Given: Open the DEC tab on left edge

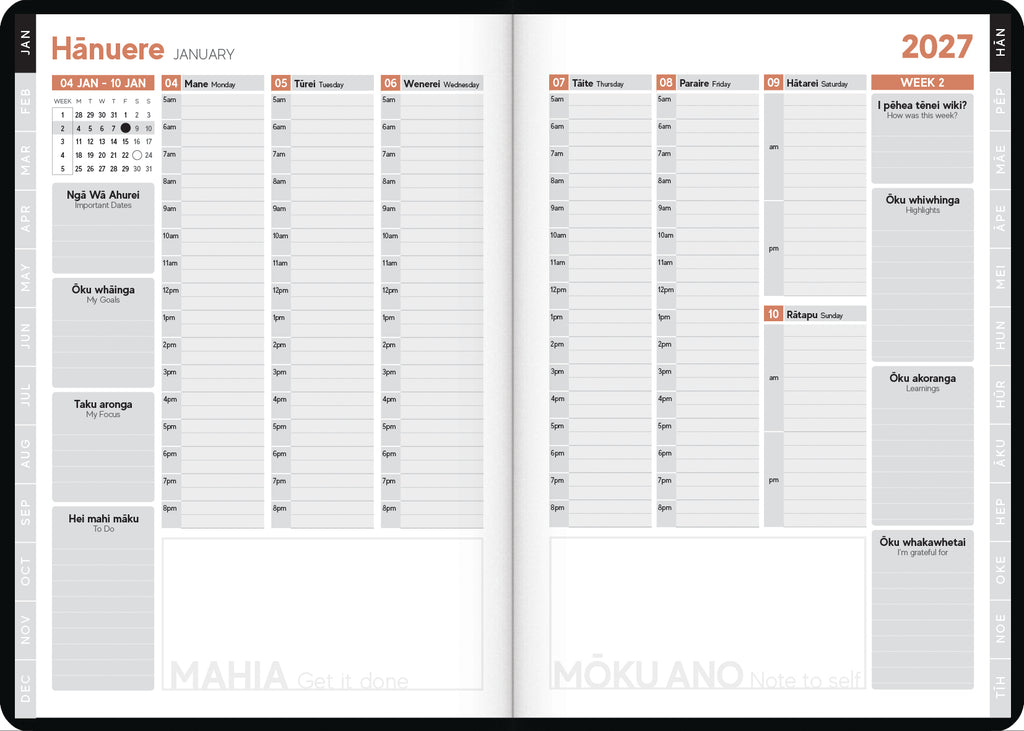Looking at the screenshot, I should (25, 689).
